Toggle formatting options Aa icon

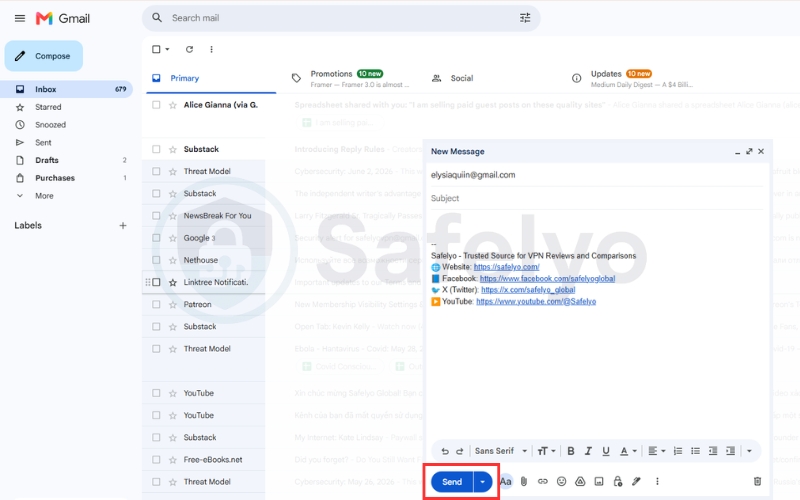506,482
